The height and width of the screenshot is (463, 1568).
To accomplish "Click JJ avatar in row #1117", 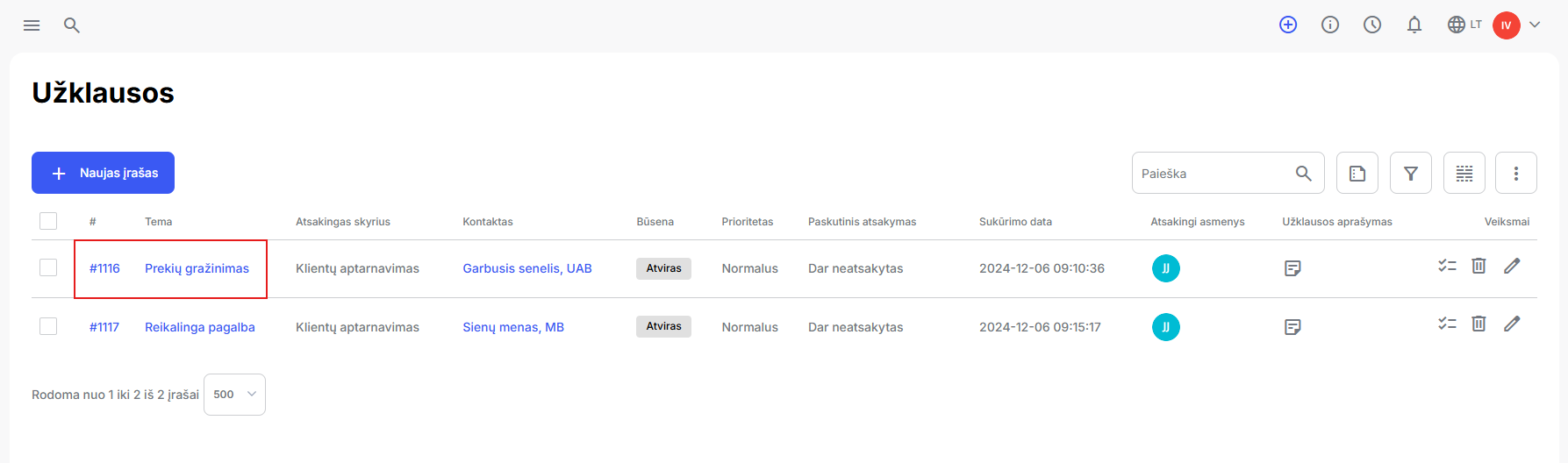I will pyautogui.click(x=1165, y=327).
